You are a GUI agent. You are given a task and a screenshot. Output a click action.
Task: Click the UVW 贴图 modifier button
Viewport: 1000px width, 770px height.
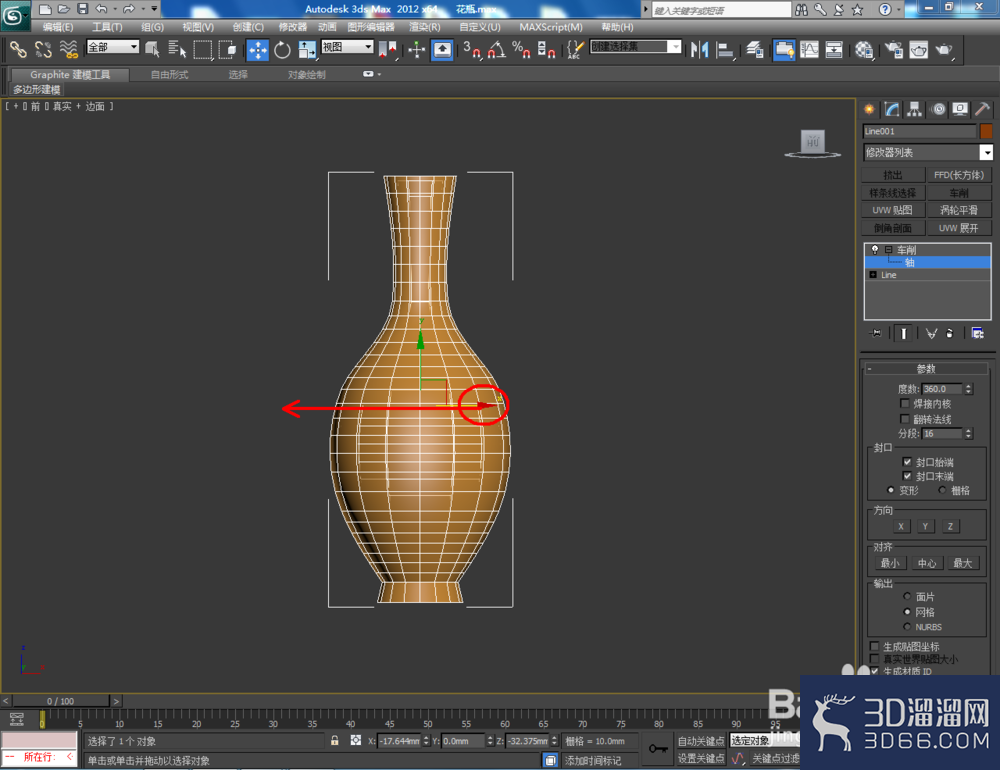(893, 210)
